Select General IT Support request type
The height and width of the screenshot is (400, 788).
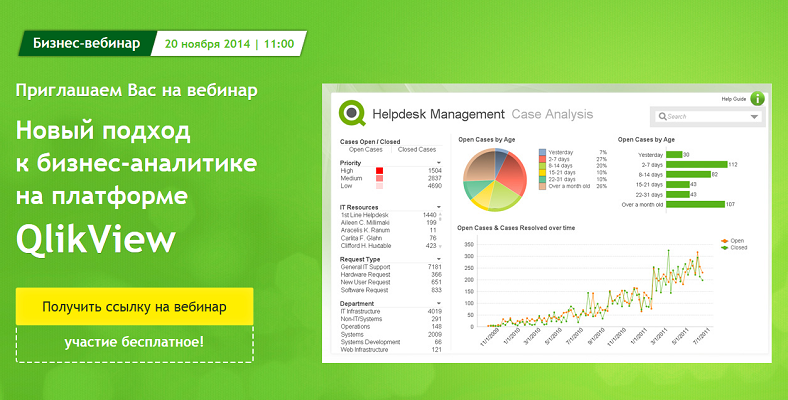coord(391,267)
